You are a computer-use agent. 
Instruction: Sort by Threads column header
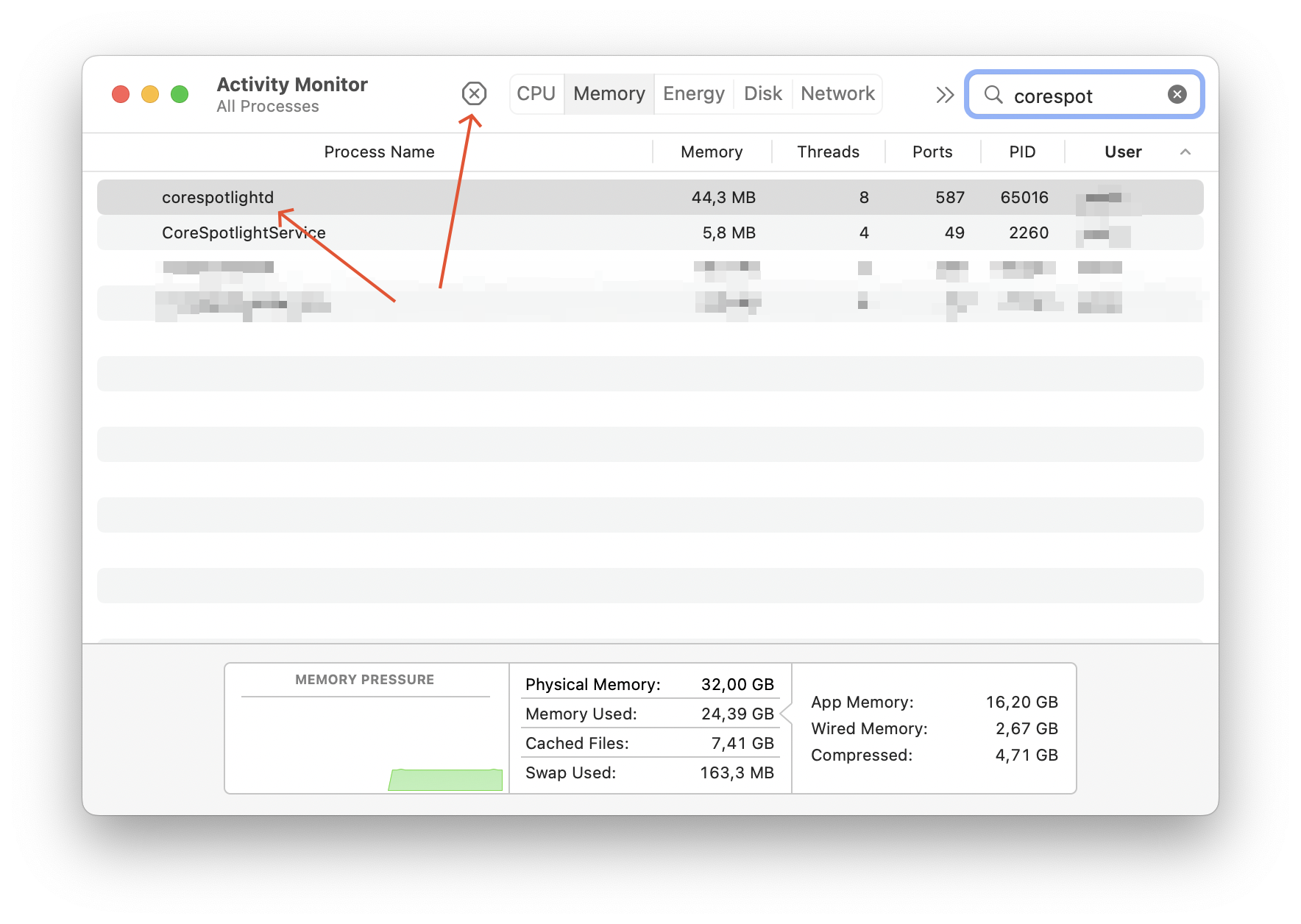[x=828, y=152]
